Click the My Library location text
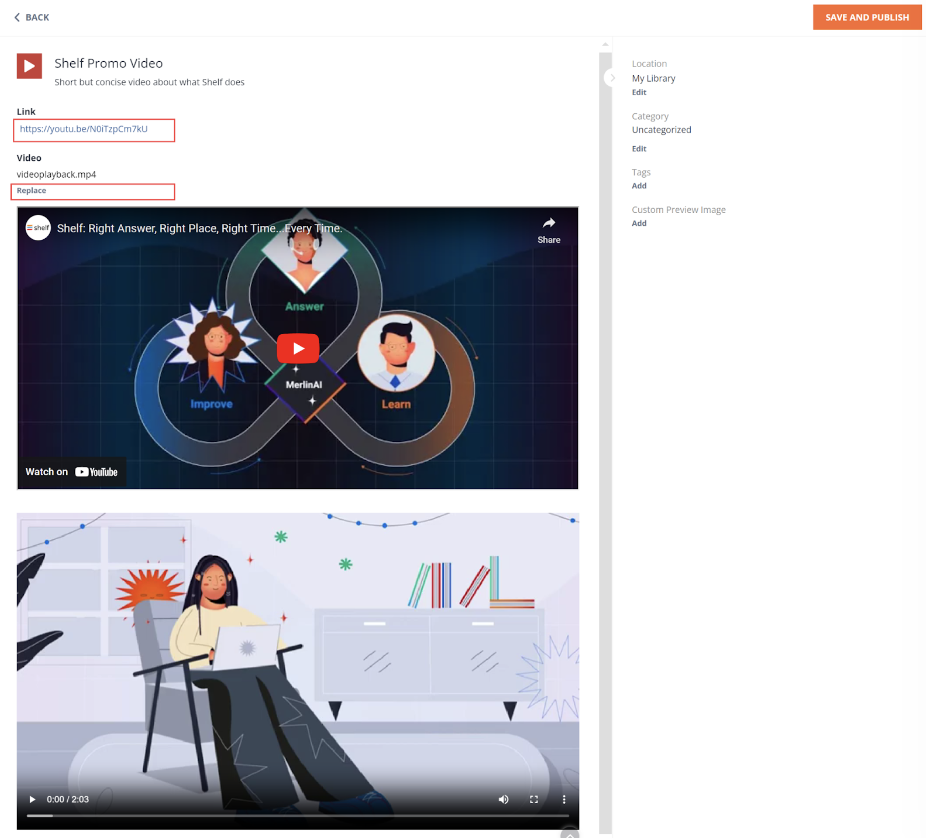Screen dimensions: 926x838 tap(653, 78)
